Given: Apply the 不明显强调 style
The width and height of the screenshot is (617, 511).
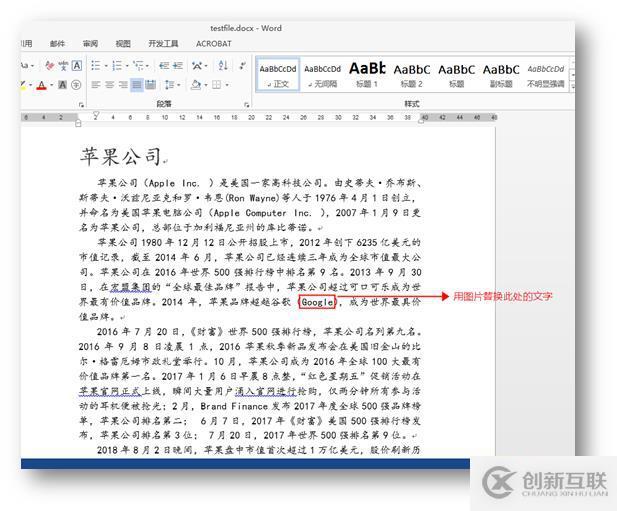Looking at the screenshot, I should (546, 74).
